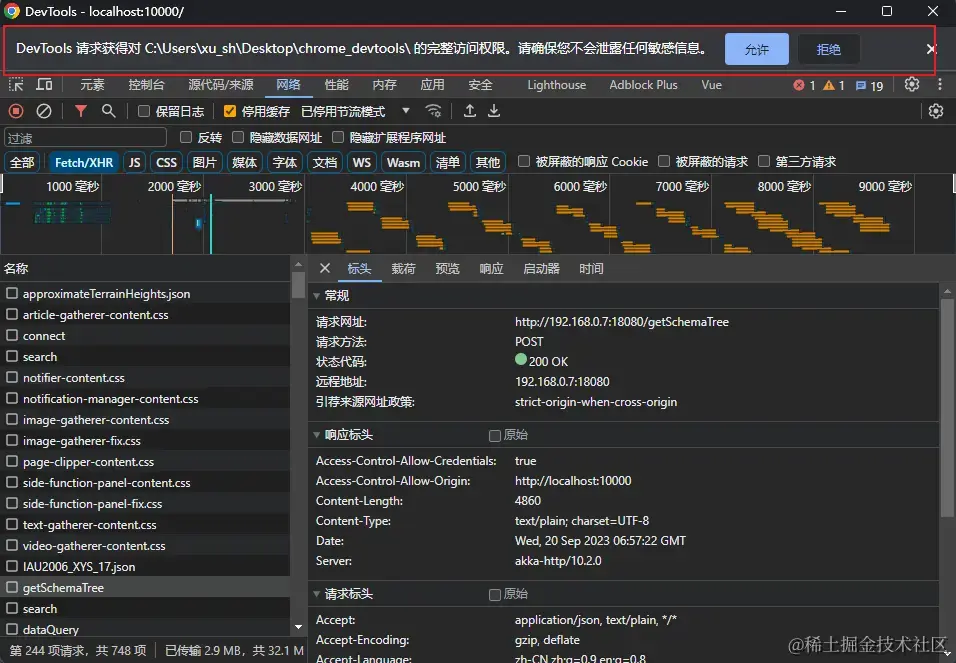
Task: Click the request list scrollbar thumb
Action: coord(298,285)
